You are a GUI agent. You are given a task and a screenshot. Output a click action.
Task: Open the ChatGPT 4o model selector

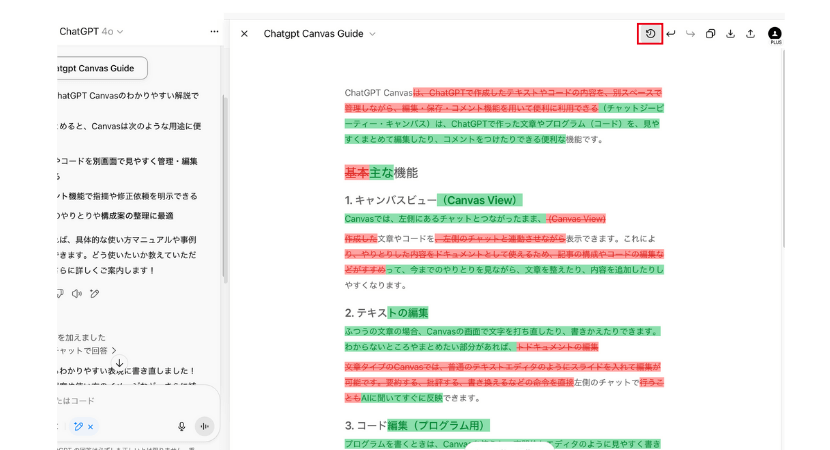(91, 32)
